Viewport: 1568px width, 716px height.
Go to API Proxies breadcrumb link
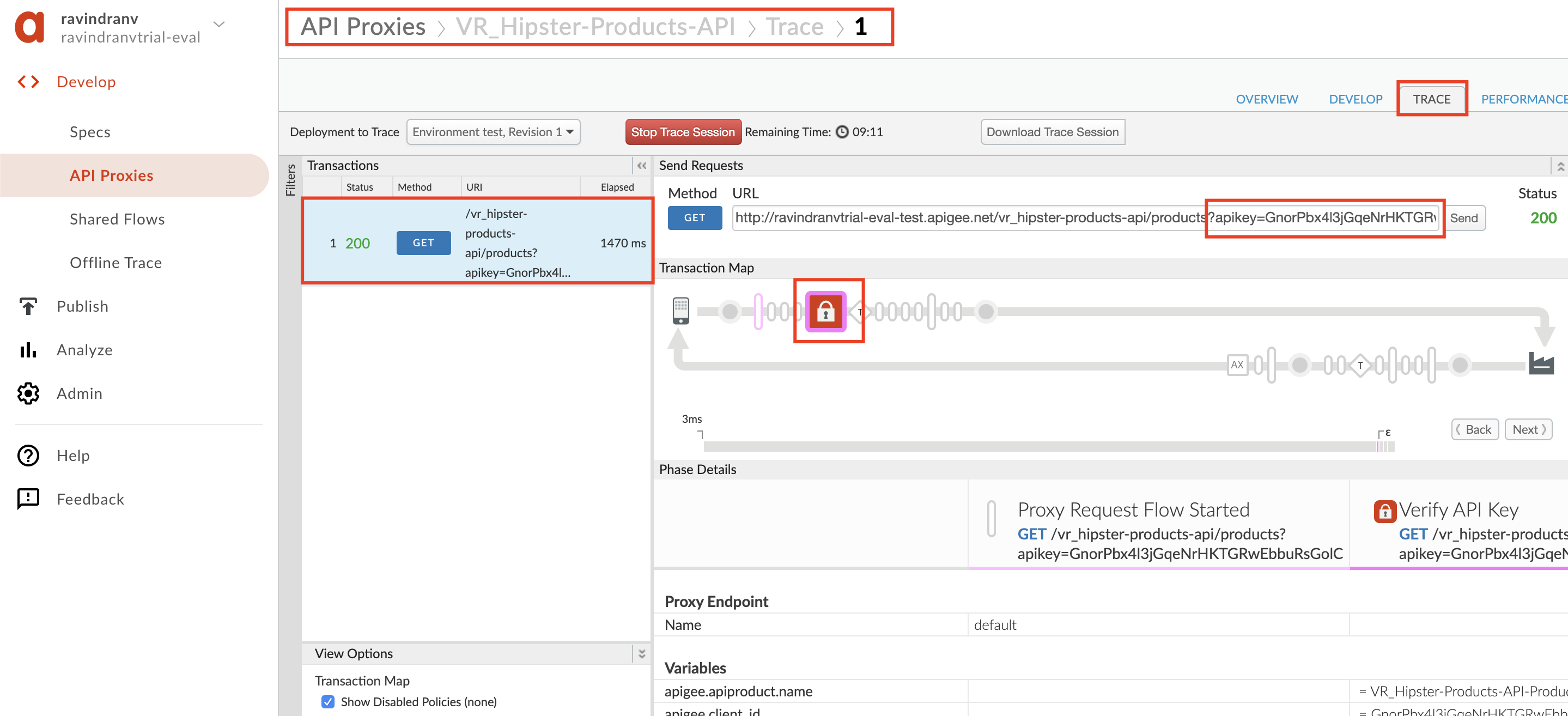(363, 27)
